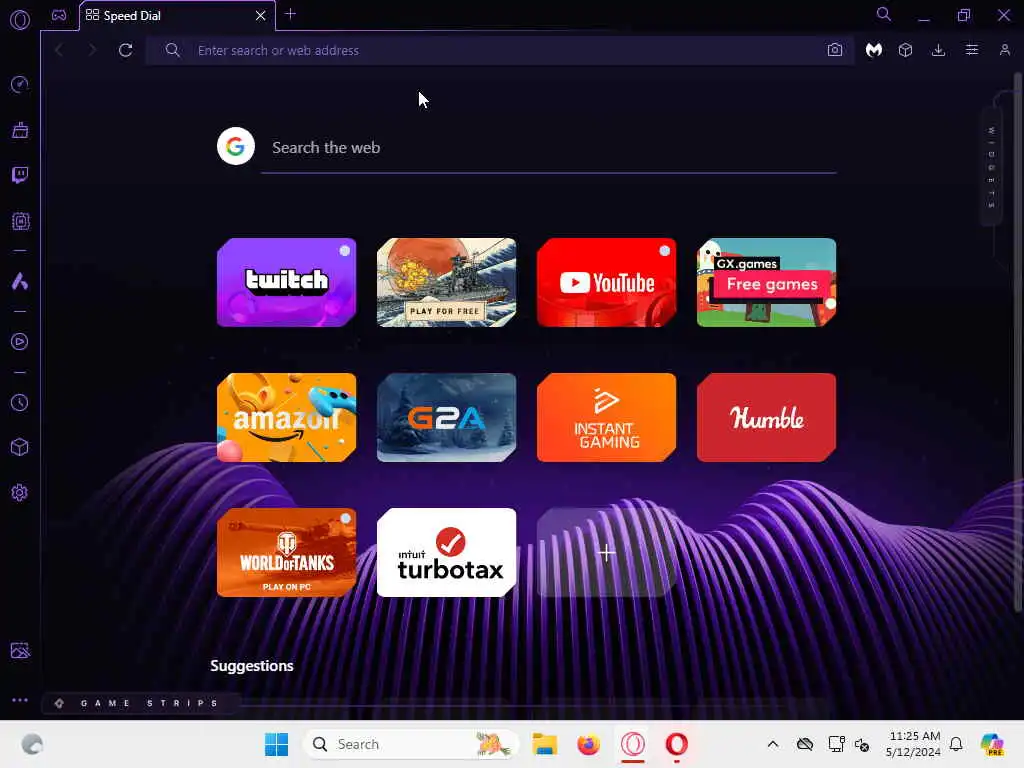Screen dimensions: 1024x768
Task: Open File Explorer from the taskbar
Action: pyautogui.click(x=544, y=744)
